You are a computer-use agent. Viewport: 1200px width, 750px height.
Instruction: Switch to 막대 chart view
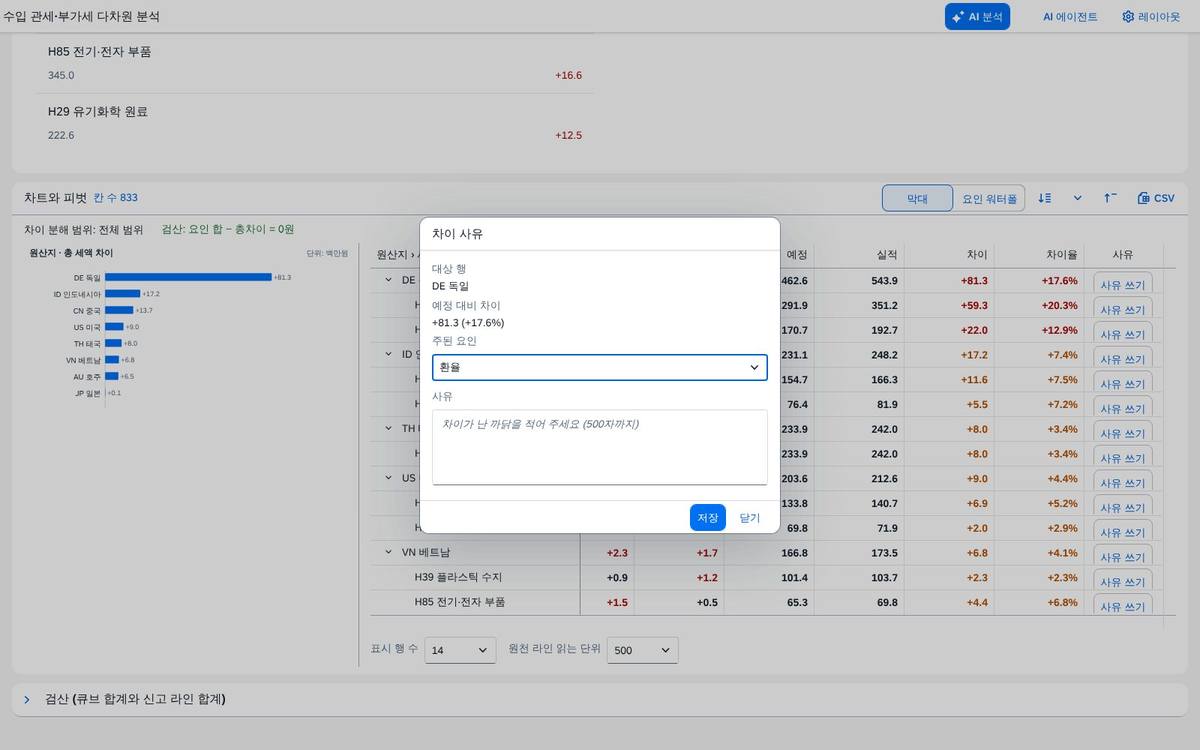[917, 198]
